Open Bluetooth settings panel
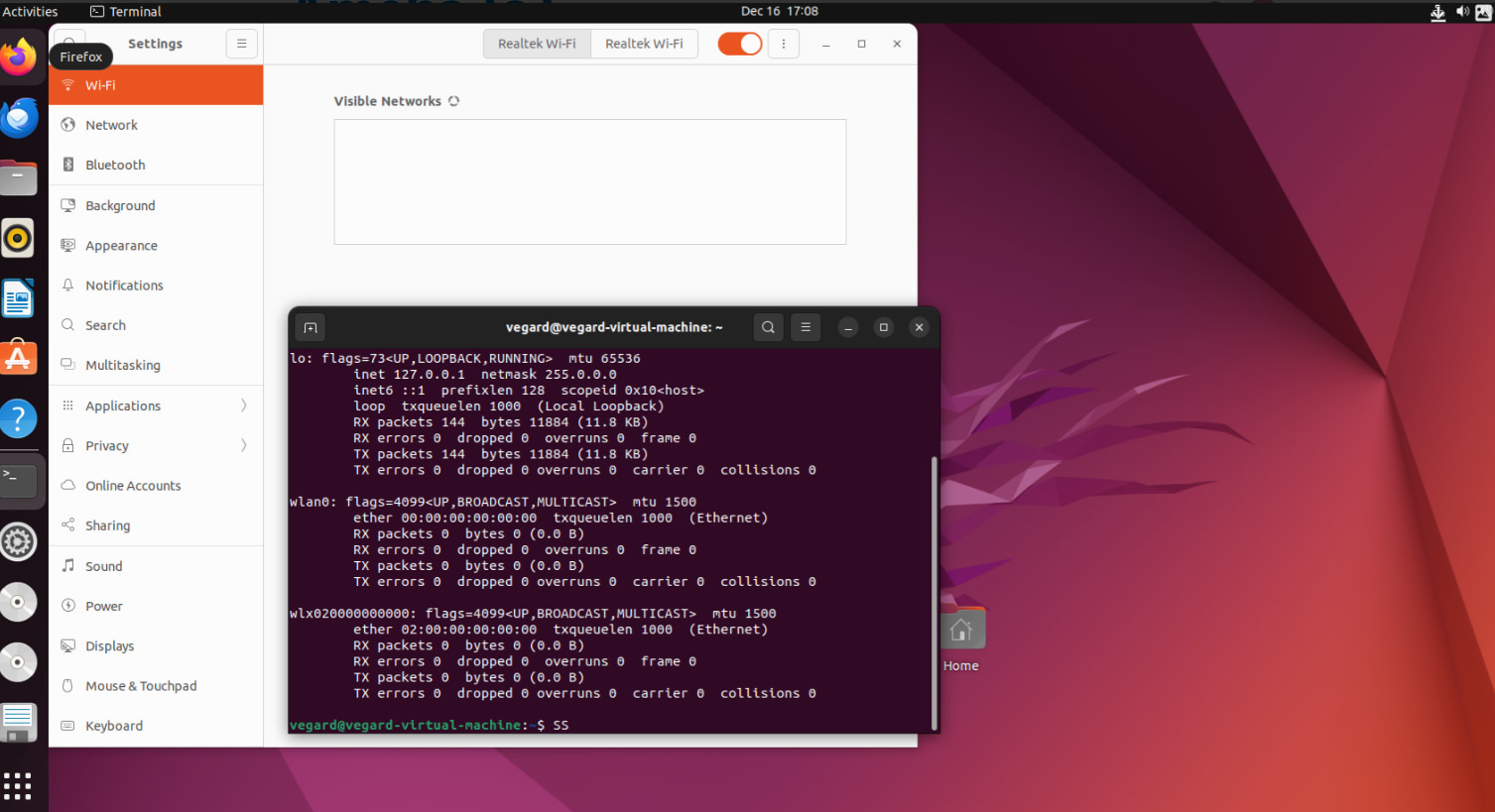The height and width of the screenshot is (812, 1495). click(x=115, y=165)
